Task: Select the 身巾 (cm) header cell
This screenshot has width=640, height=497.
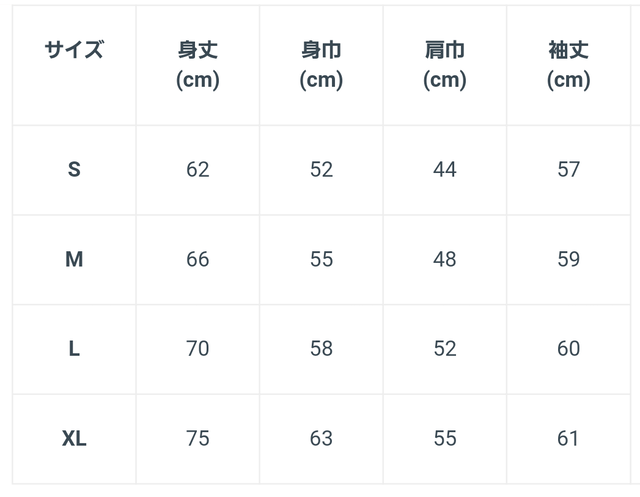Action: tap(321, 65)
